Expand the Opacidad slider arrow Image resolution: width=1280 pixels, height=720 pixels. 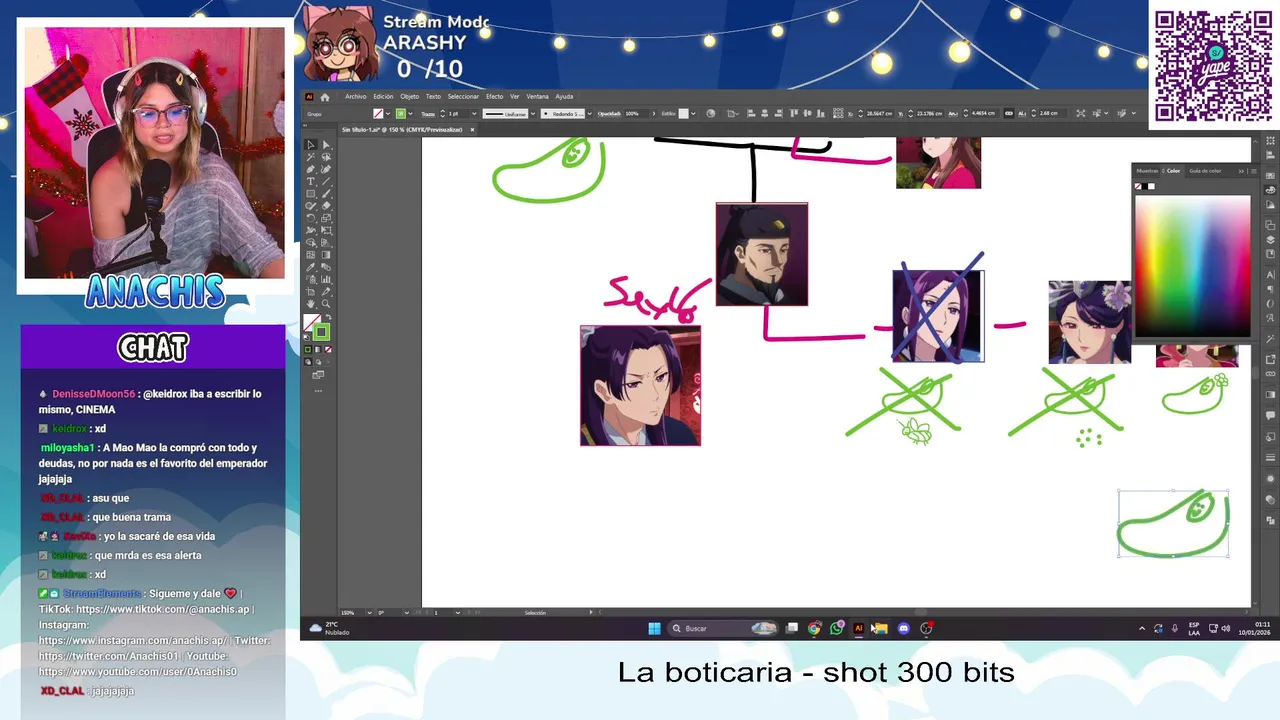pos(654,113)
